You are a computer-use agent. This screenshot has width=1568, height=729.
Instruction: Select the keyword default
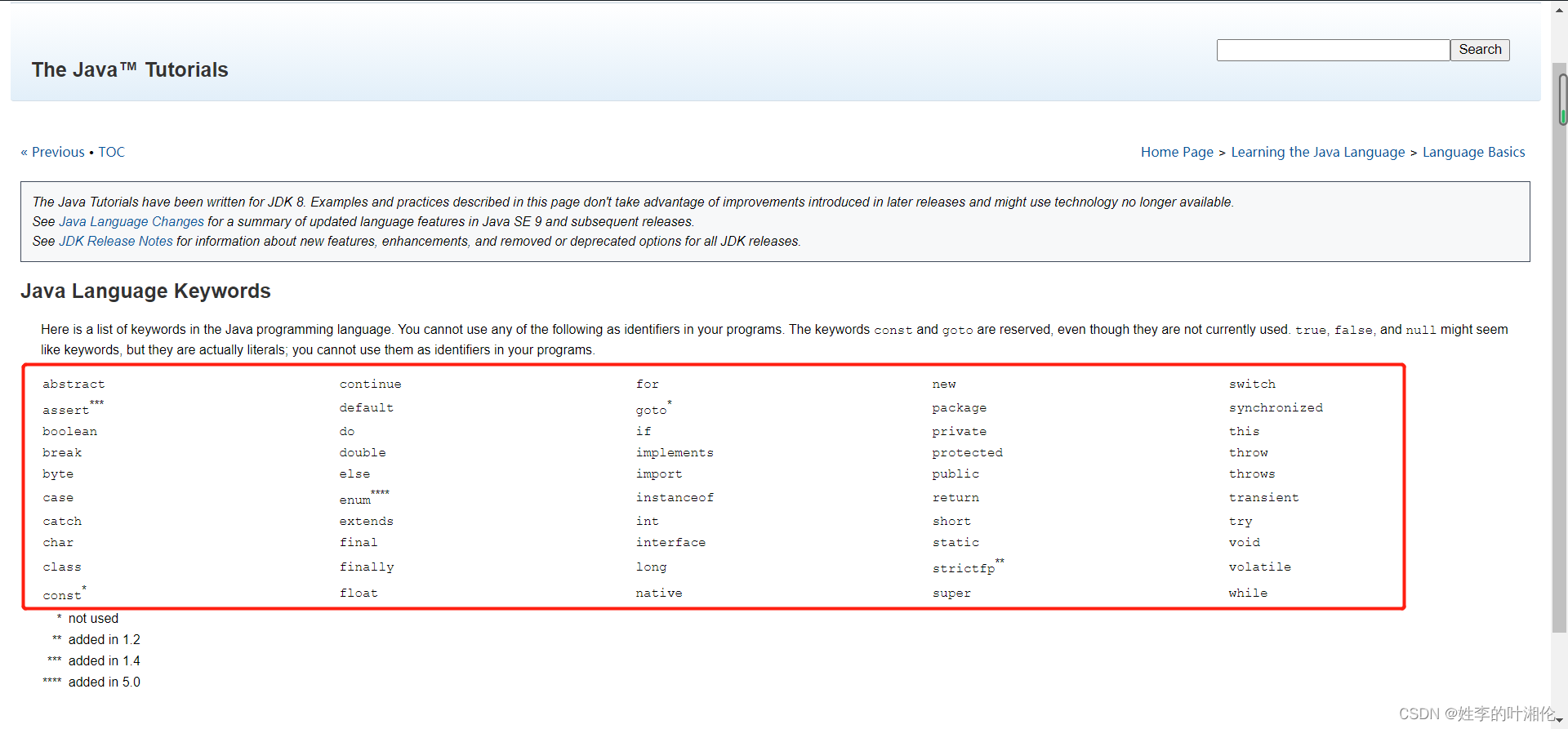pos(367,407)
